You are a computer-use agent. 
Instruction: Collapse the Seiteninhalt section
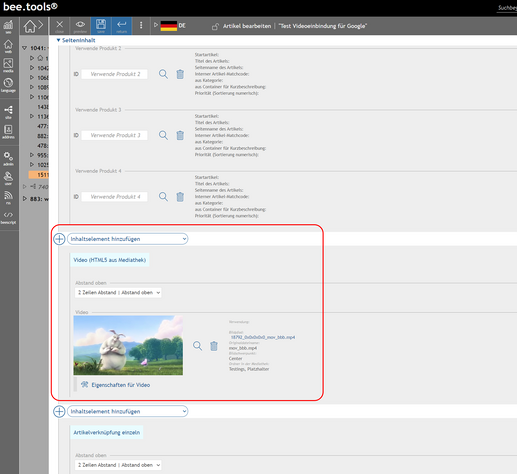[76, 40]
